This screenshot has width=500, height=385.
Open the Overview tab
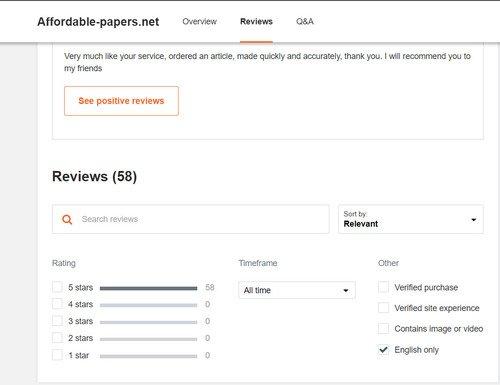[x=199, y=22]
